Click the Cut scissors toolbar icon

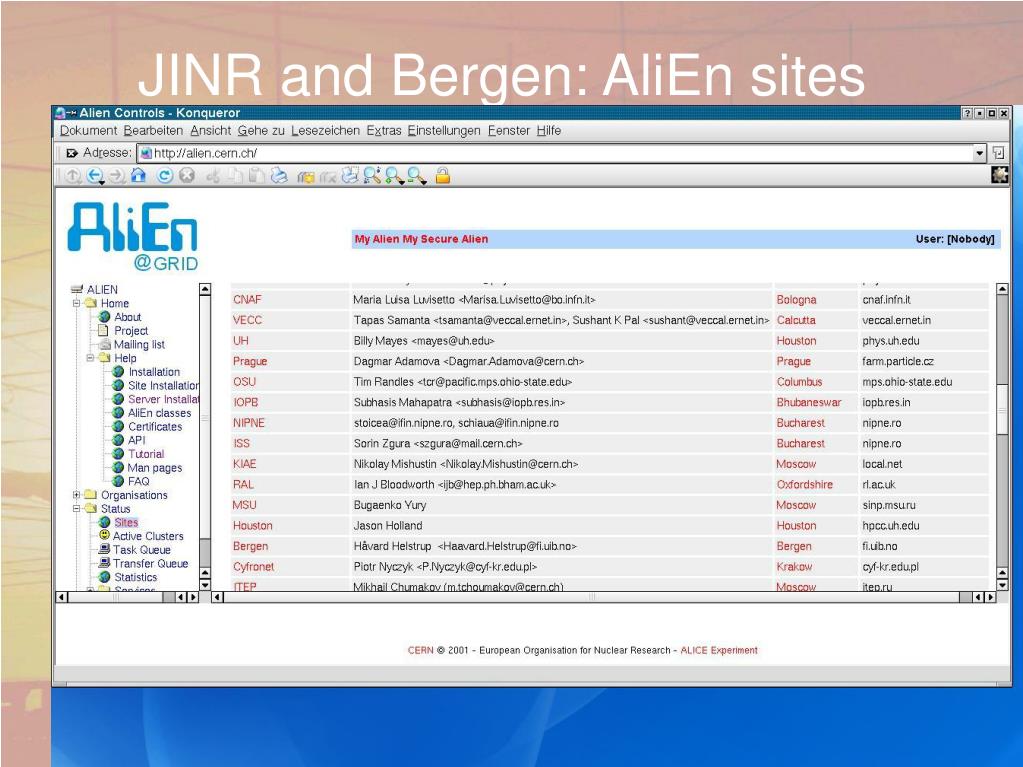pyautogui.click(x=213, y=175)
